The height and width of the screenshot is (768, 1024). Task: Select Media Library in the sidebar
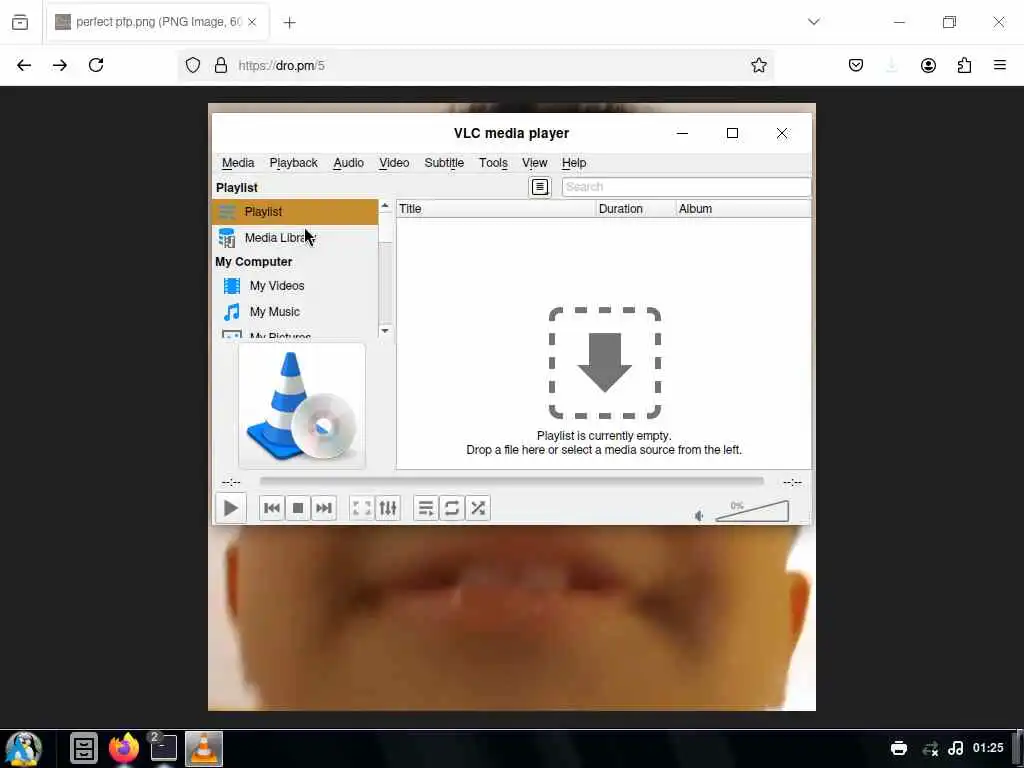(295, 238)
